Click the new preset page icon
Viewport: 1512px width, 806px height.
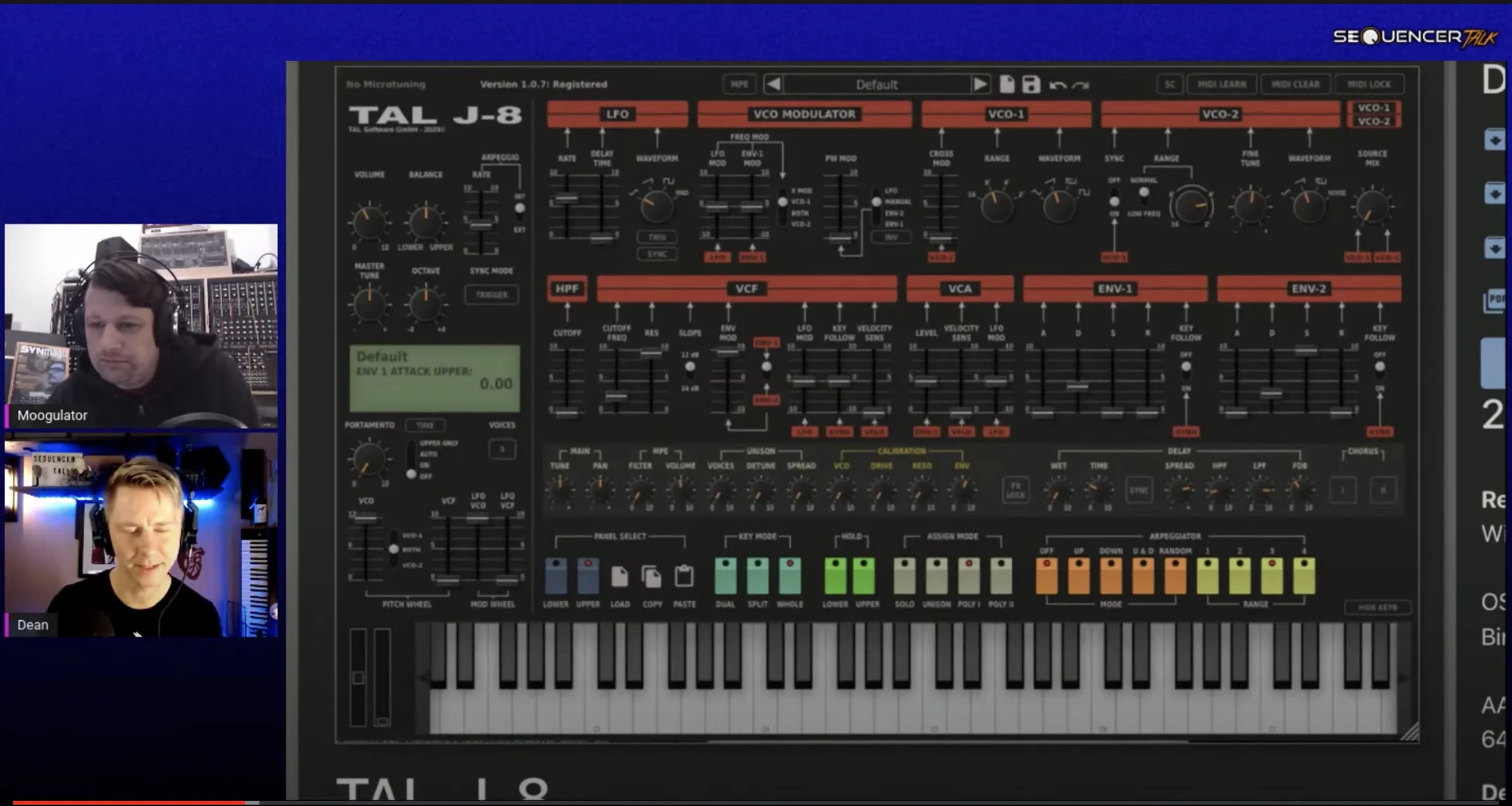(1007, 84)
